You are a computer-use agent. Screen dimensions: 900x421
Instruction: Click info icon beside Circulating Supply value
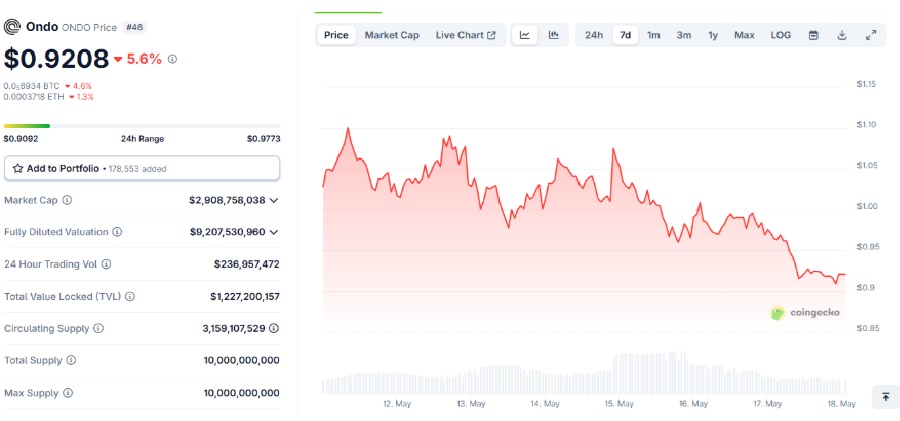[x=274, y=328]
